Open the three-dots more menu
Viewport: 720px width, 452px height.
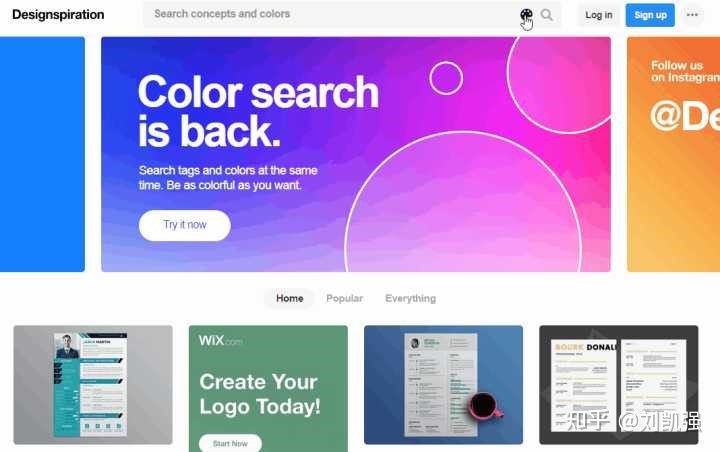[692, 15]
